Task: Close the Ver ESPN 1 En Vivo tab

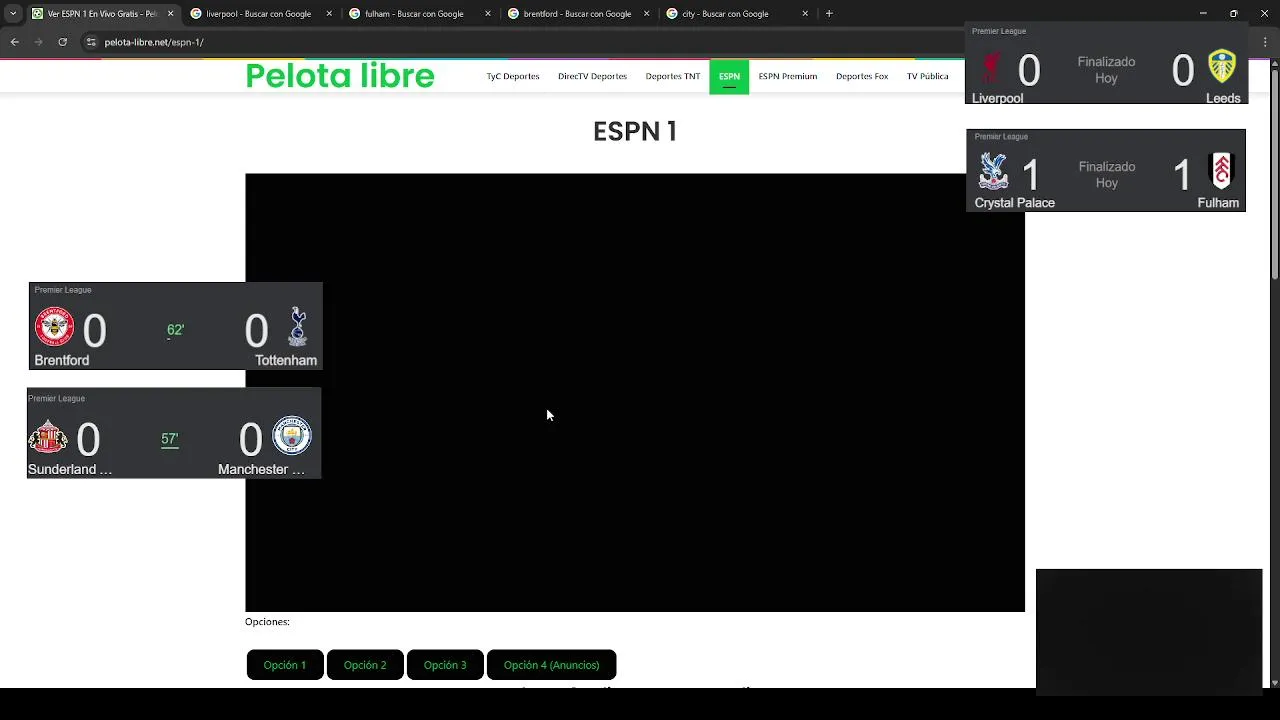Action: [170, 14]
